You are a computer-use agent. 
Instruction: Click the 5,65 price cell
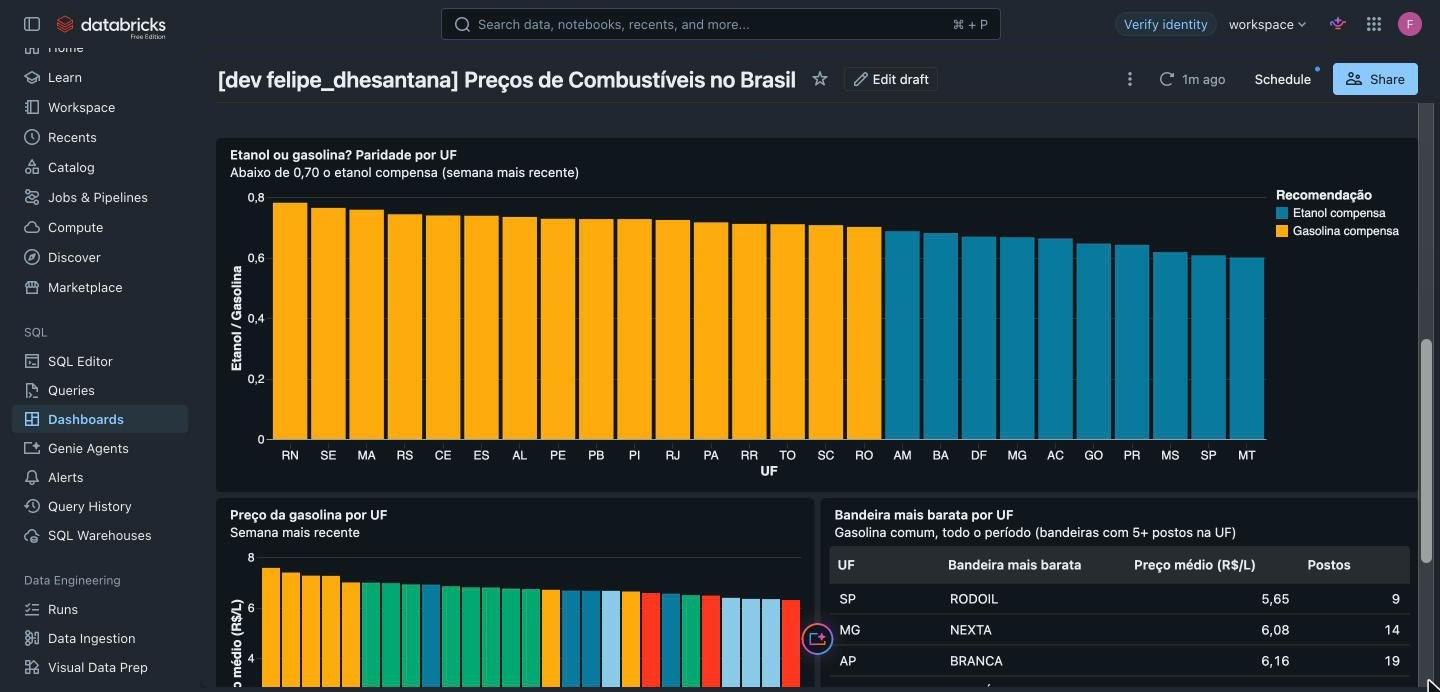1275,599
